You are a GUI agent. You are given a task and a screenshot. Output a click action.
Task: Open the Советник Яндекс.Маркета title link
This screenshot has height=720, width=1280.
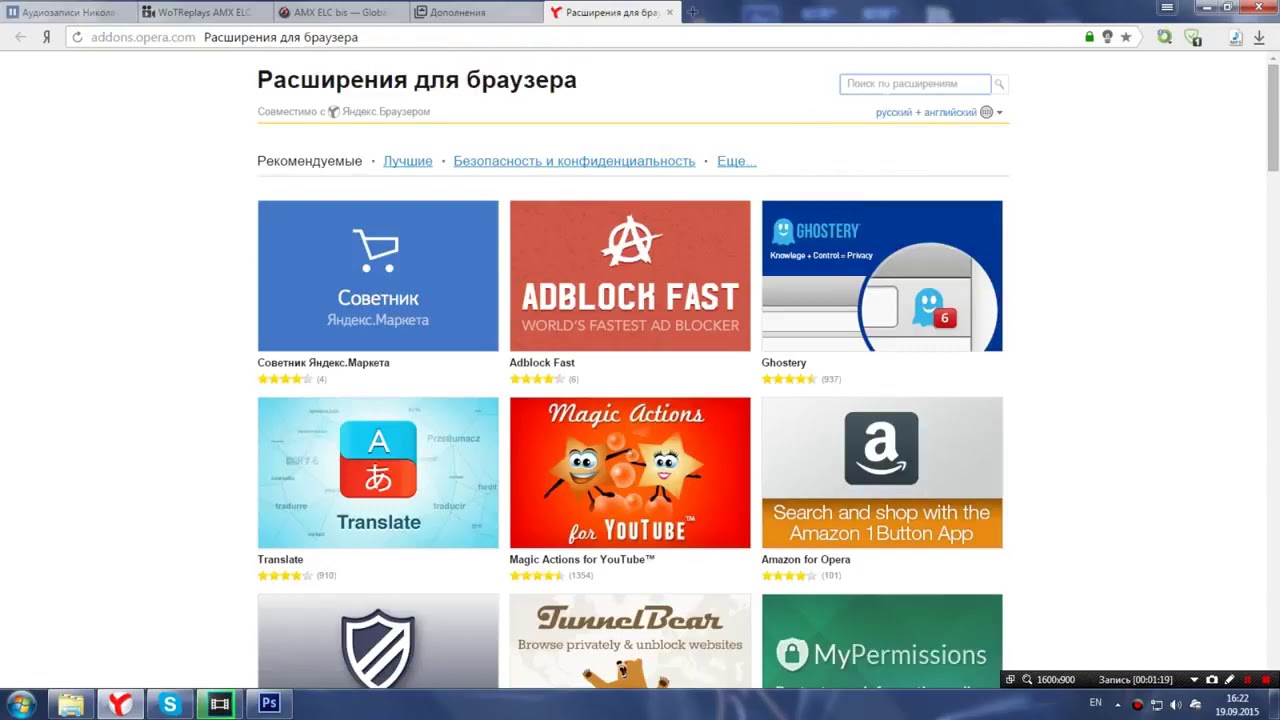[x=323, y=363]
